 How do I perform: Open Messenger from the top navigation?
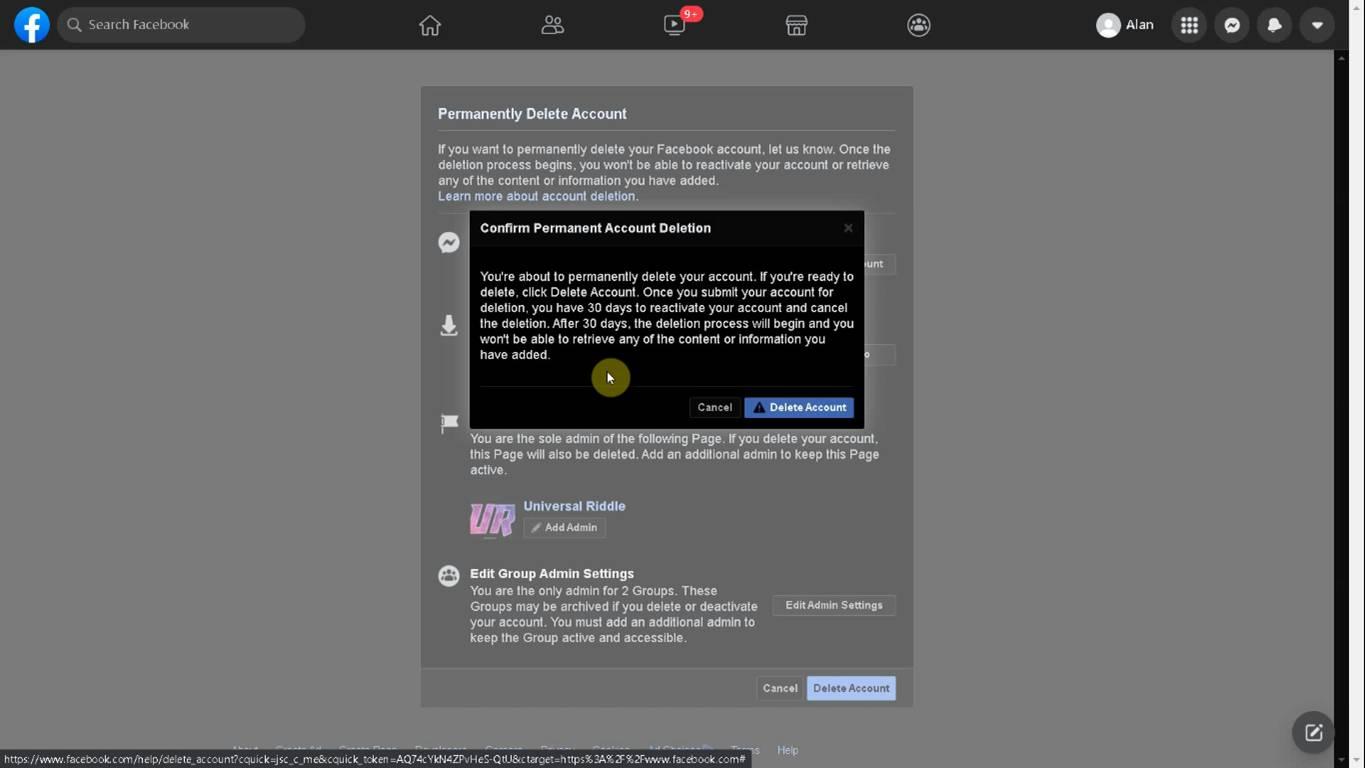point(1231,24)
